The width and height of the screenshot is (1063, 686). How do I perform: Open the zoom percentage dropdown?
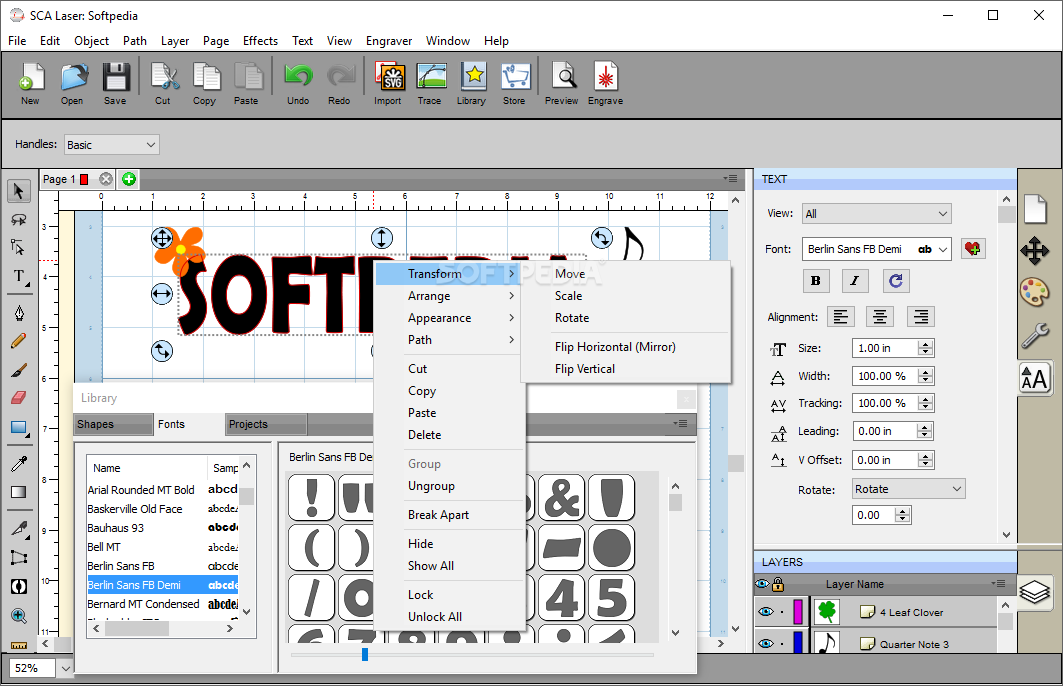point(65,668)
